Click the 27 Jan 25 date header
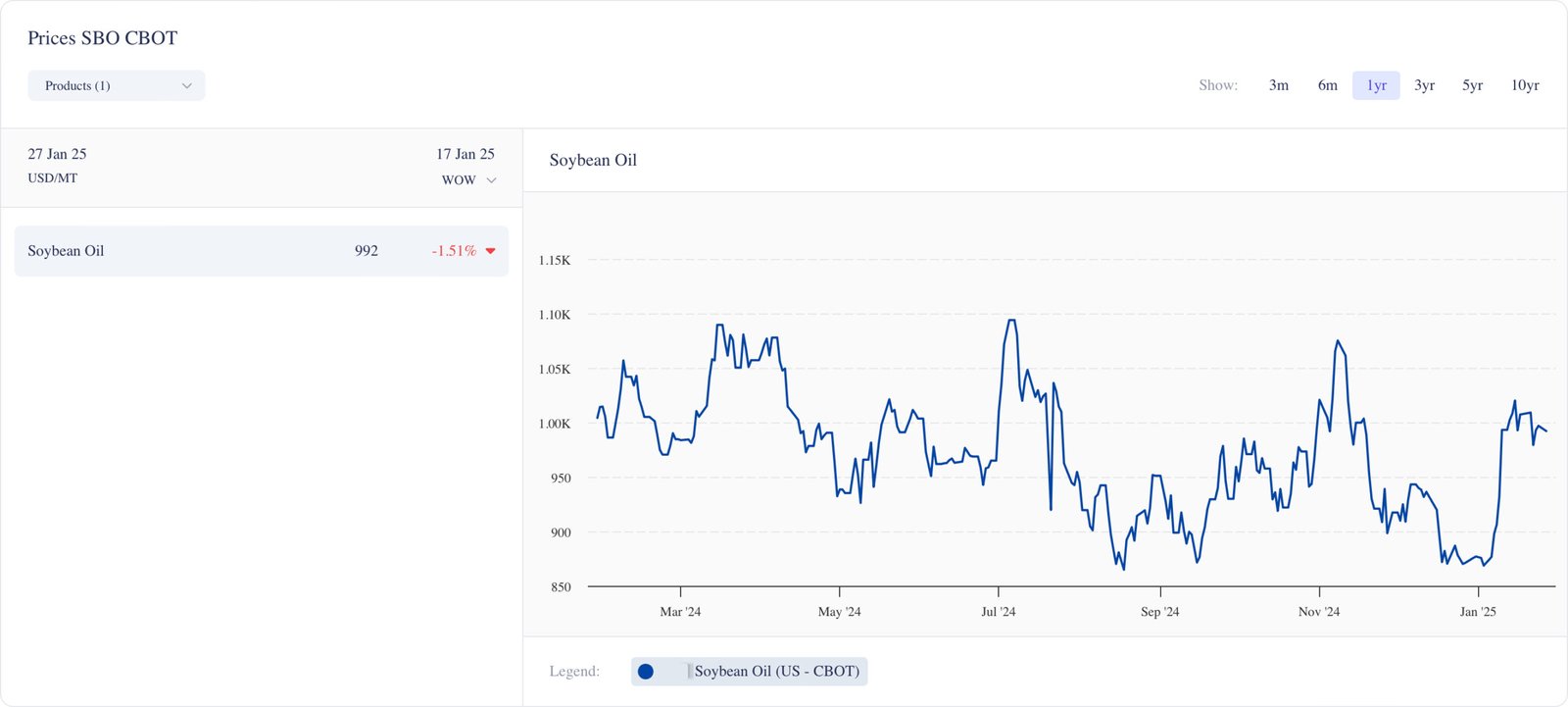 click(x=57, y=154)
